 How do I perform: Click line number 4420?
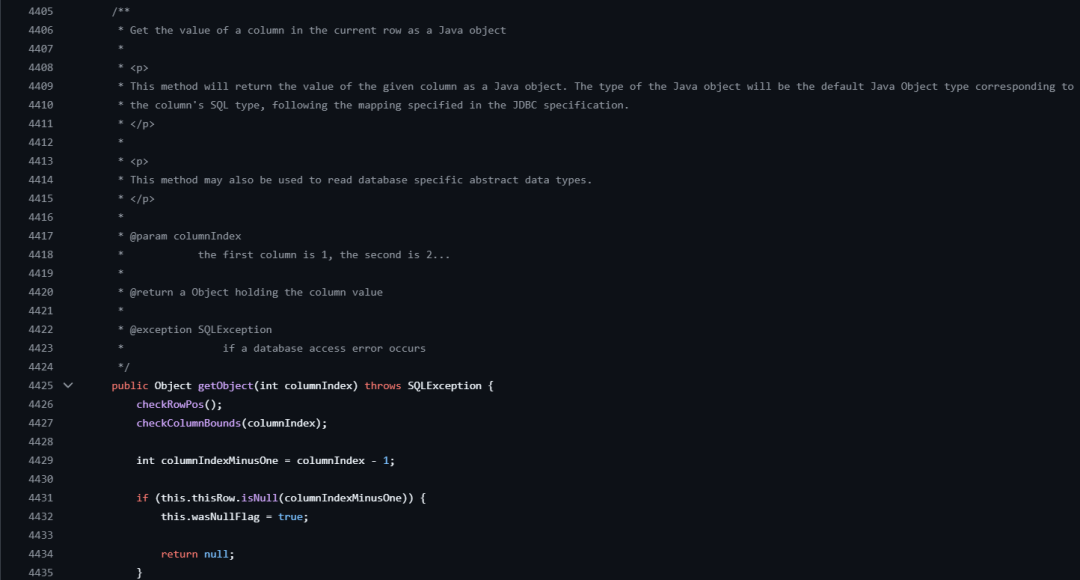click(41, 292)
